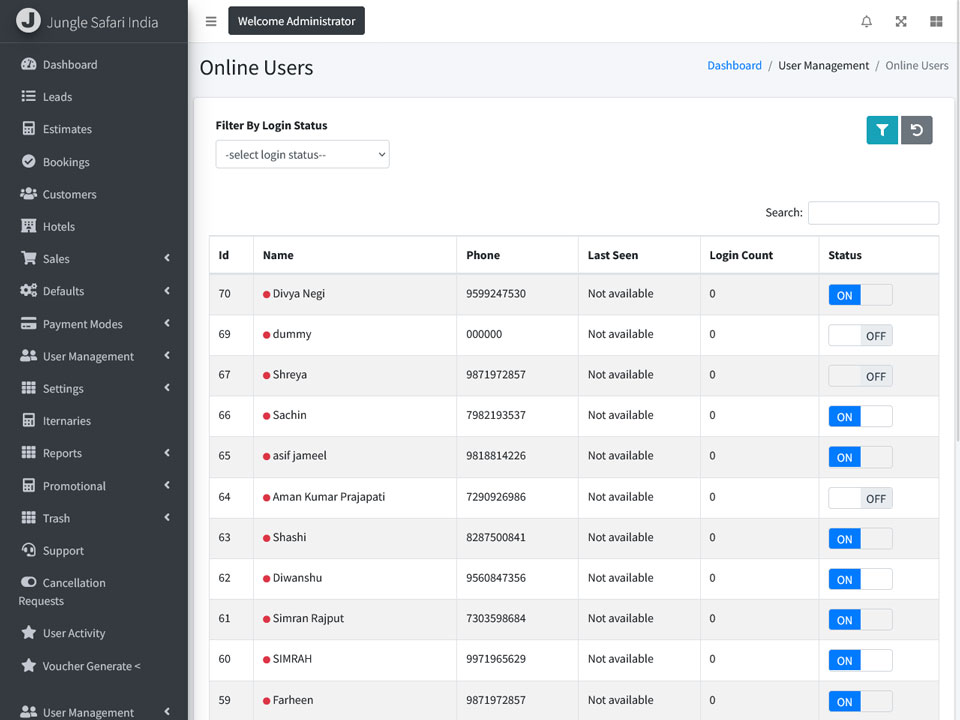Click the Reports grid icon
The width and height of the screenshot is (960, 720).
28,452
